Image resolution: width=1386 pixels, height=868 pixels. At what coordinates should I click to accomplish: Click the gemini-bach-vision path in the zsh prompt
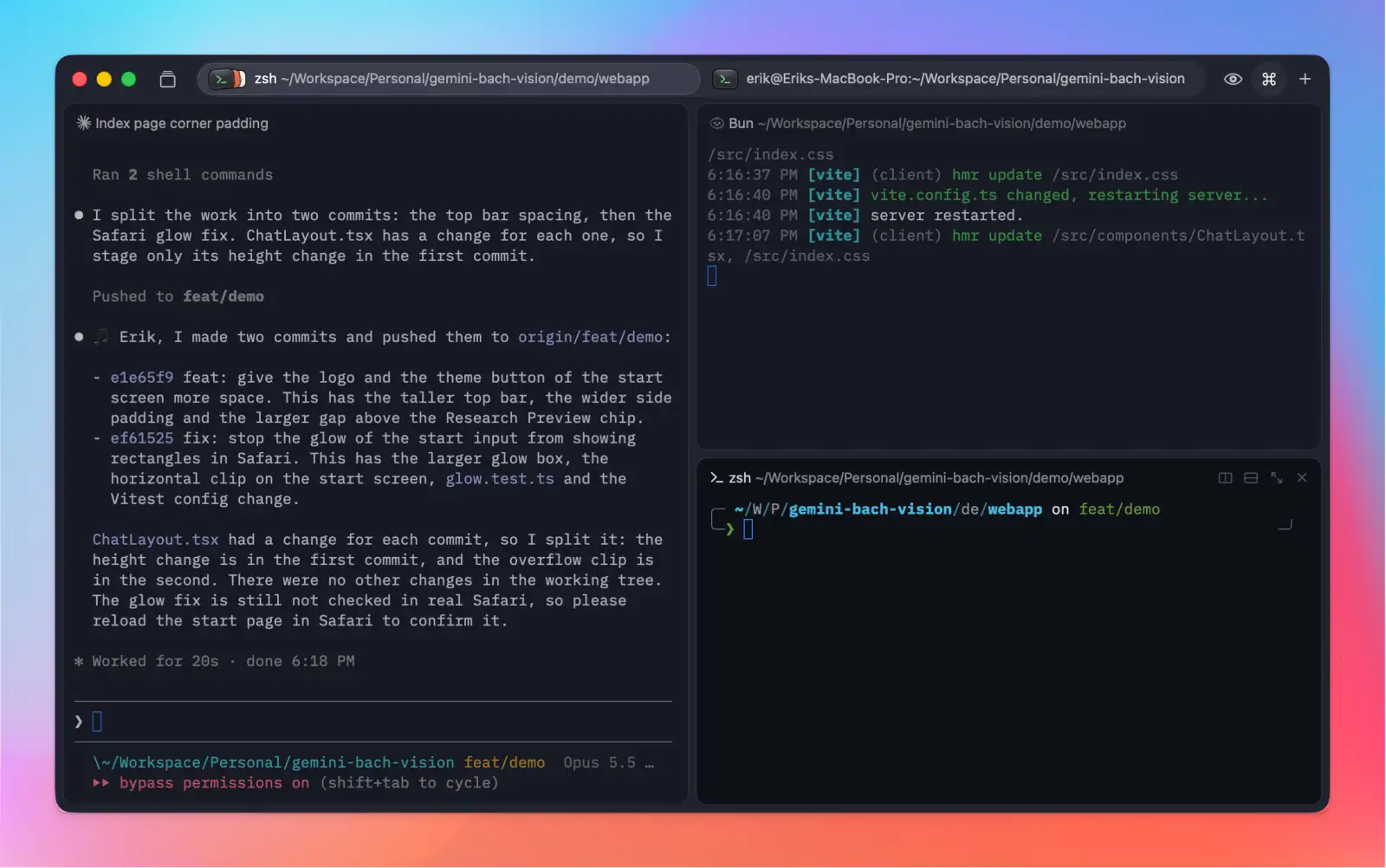[870, 509]
